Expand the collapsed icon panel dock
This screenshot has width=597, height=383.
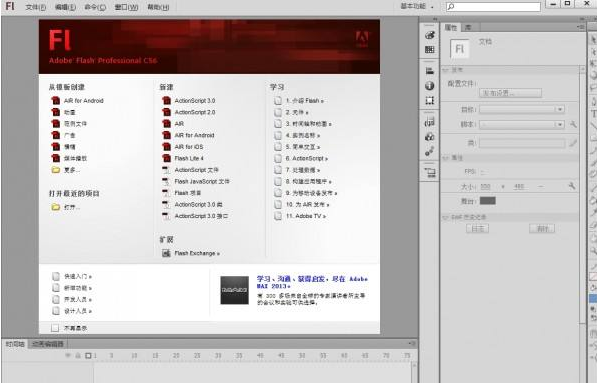[434, 19]
